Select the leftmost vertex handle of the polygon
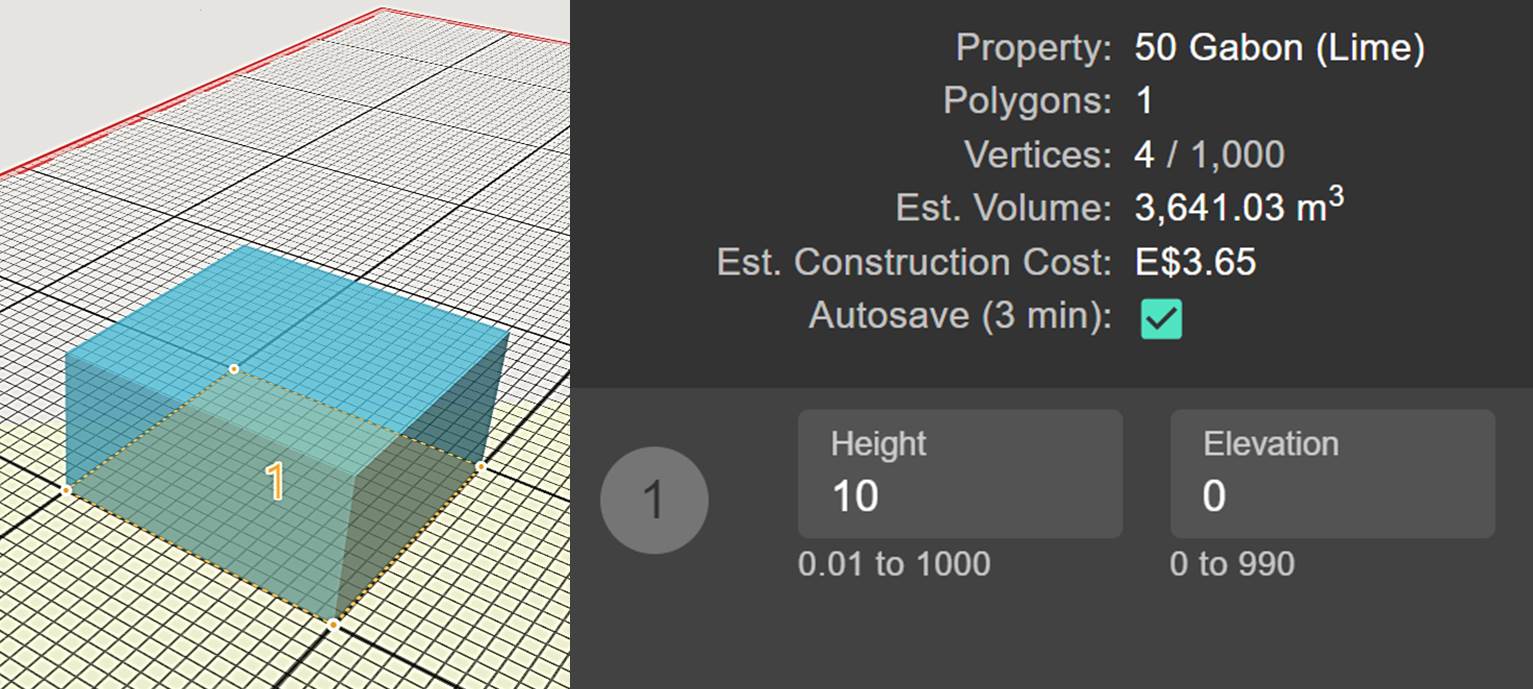This screenshot has width=1533, height=689. [66, 490]
